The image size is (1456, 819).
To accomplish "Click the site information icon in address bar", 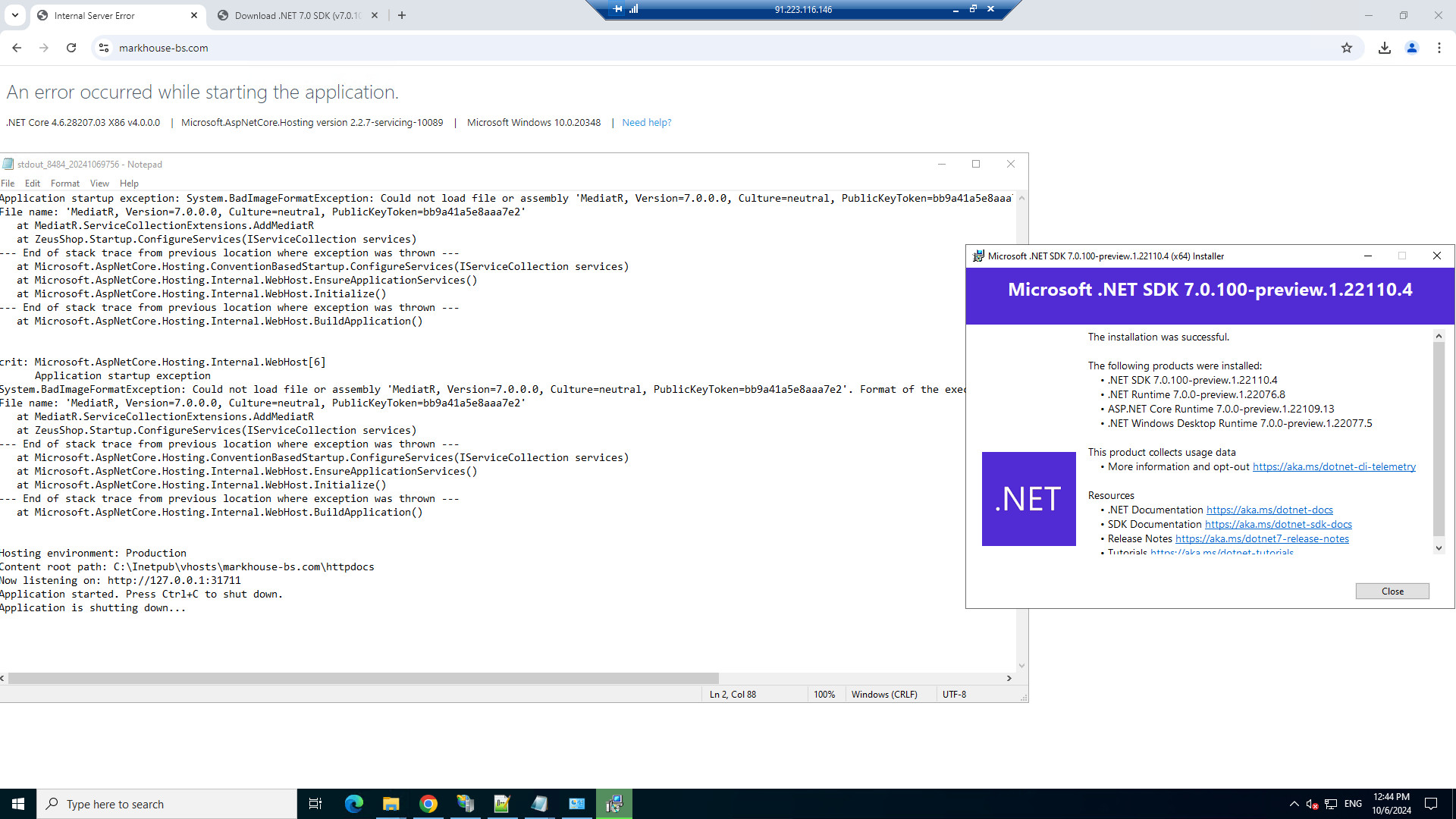I will coord(104,48).
